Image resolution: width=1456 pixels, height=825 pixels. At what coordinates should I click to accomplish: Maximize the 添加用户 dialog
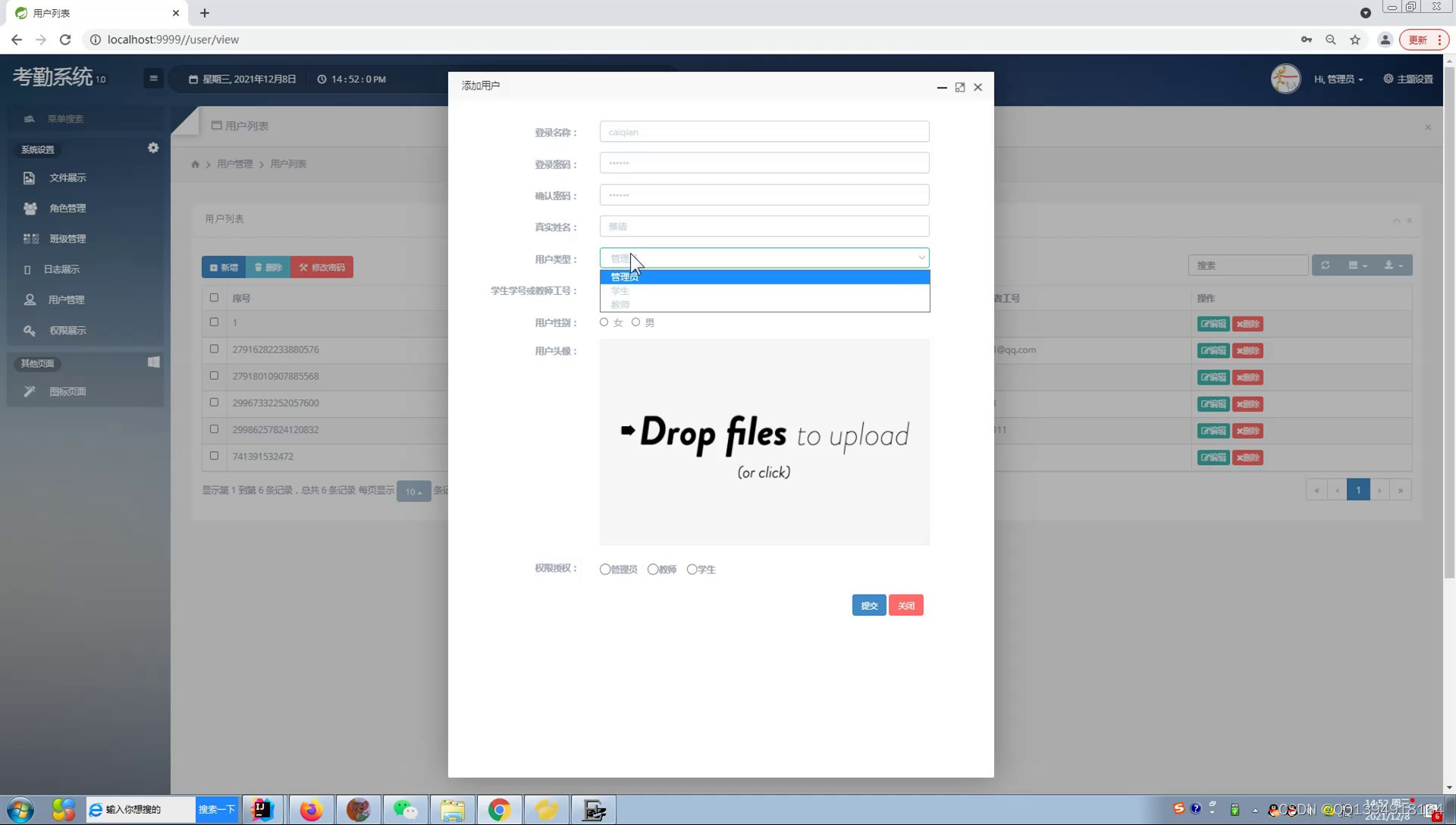[960, 87]
